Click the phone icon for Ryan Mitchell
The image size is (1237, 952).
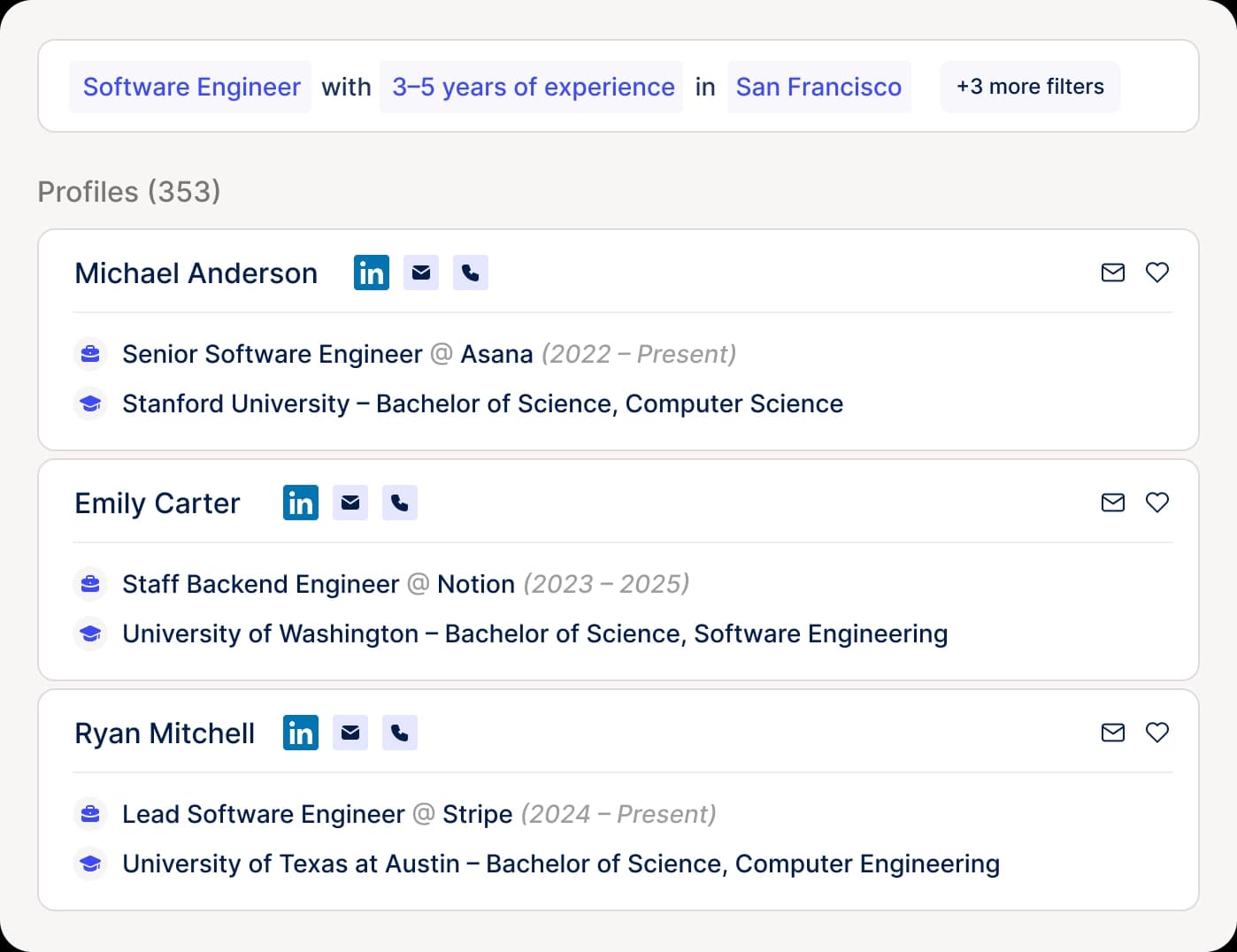pyautogui.click(x=400, y=733)
